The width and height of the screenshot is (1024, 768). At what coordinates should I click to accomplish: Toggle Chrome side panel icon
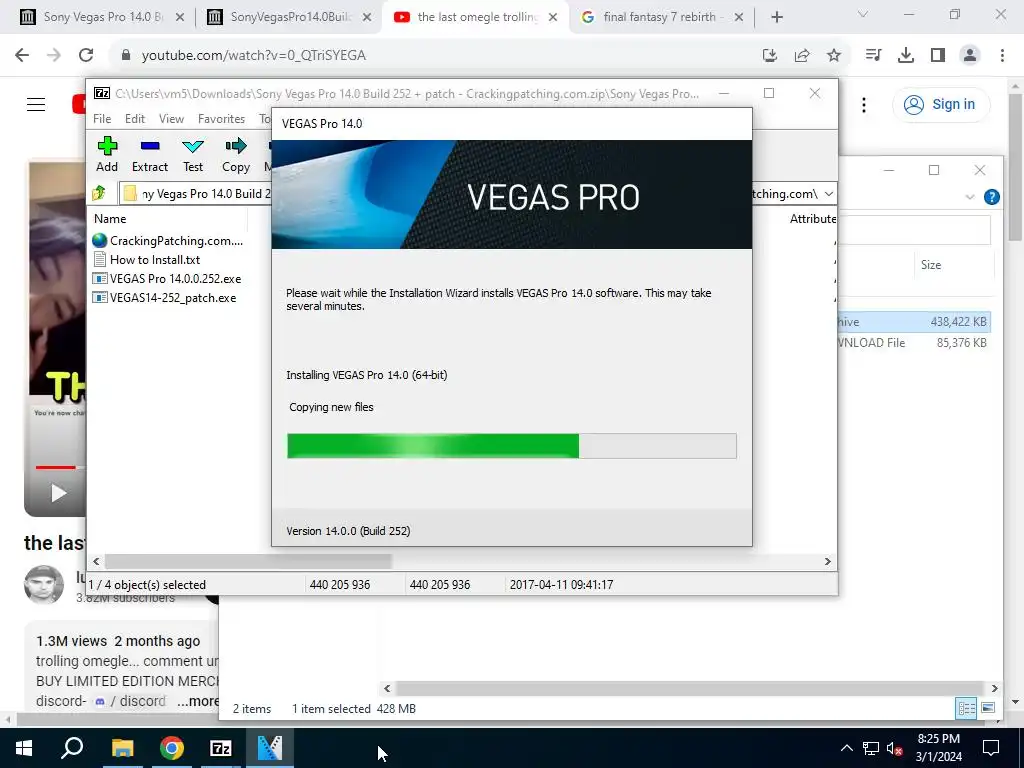(938, 56)
